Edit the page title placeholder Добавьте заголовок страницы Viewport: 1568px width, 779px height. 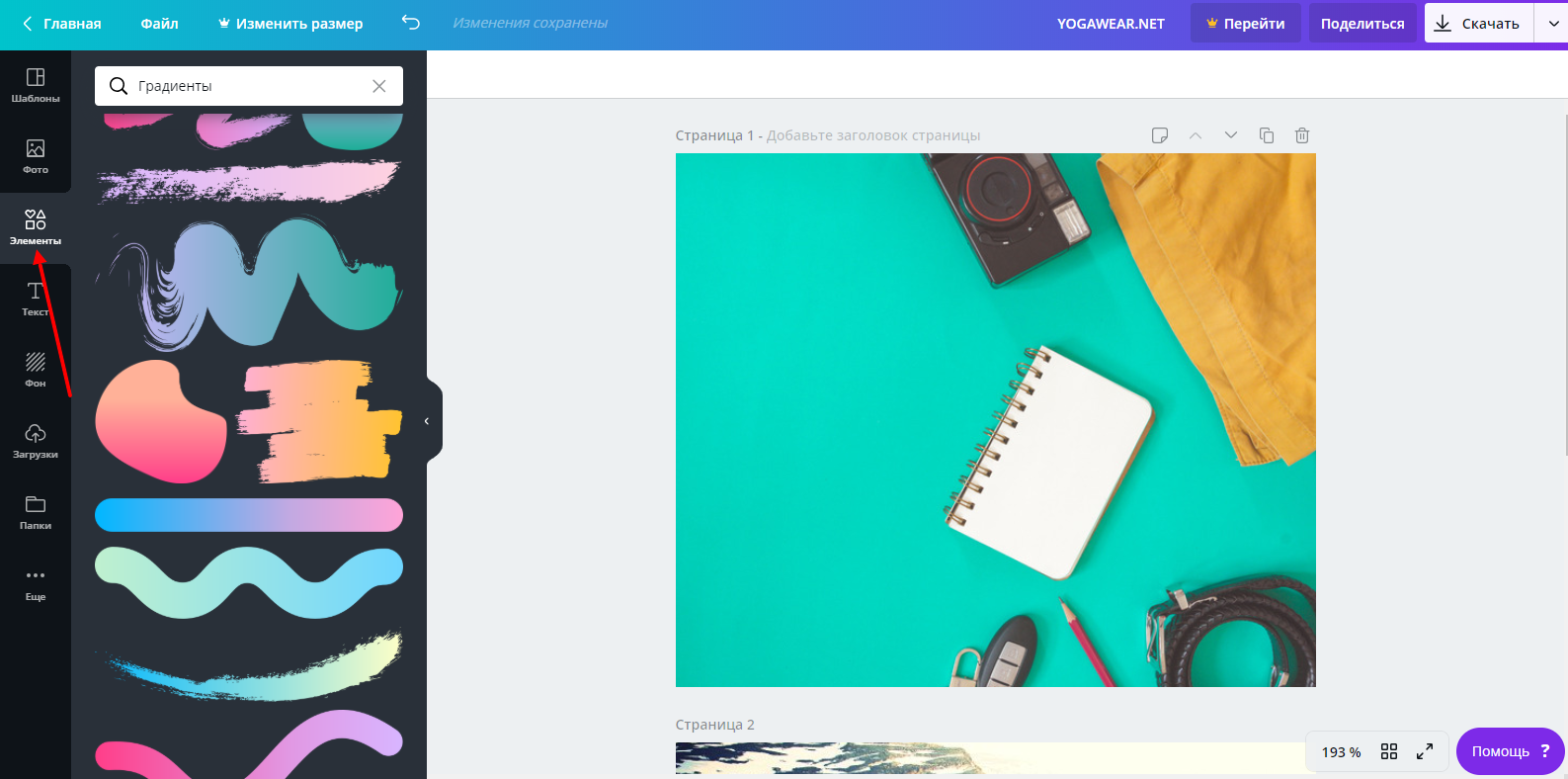pyautogui.click(x=873, y=135)
